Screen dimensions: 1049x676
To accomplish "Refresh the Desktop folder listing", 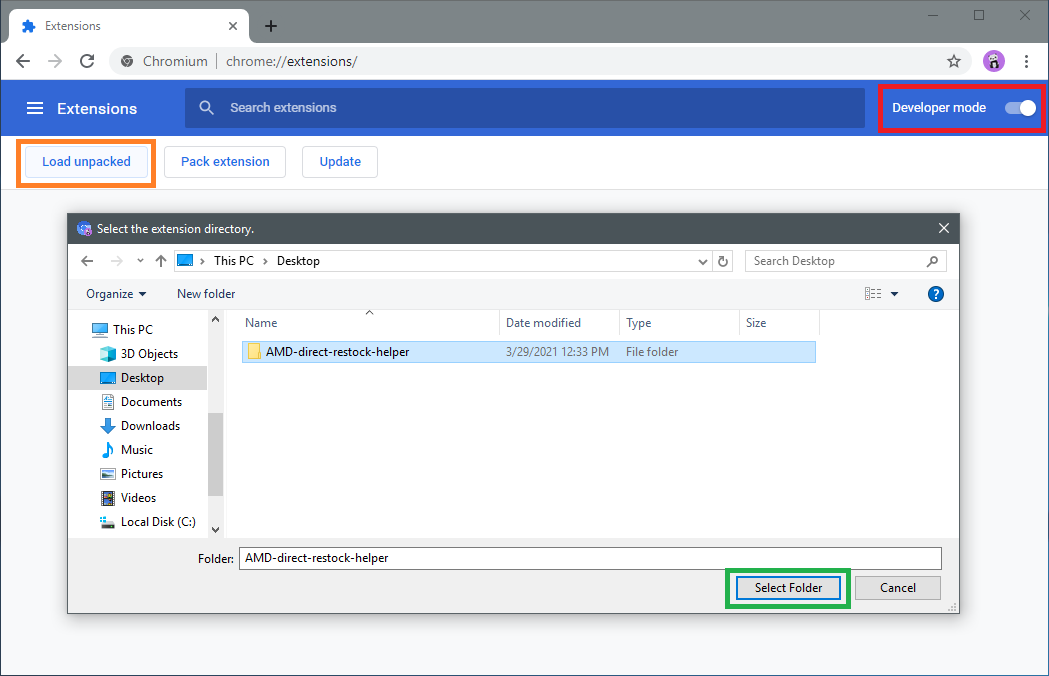I will tap(723, 261).
